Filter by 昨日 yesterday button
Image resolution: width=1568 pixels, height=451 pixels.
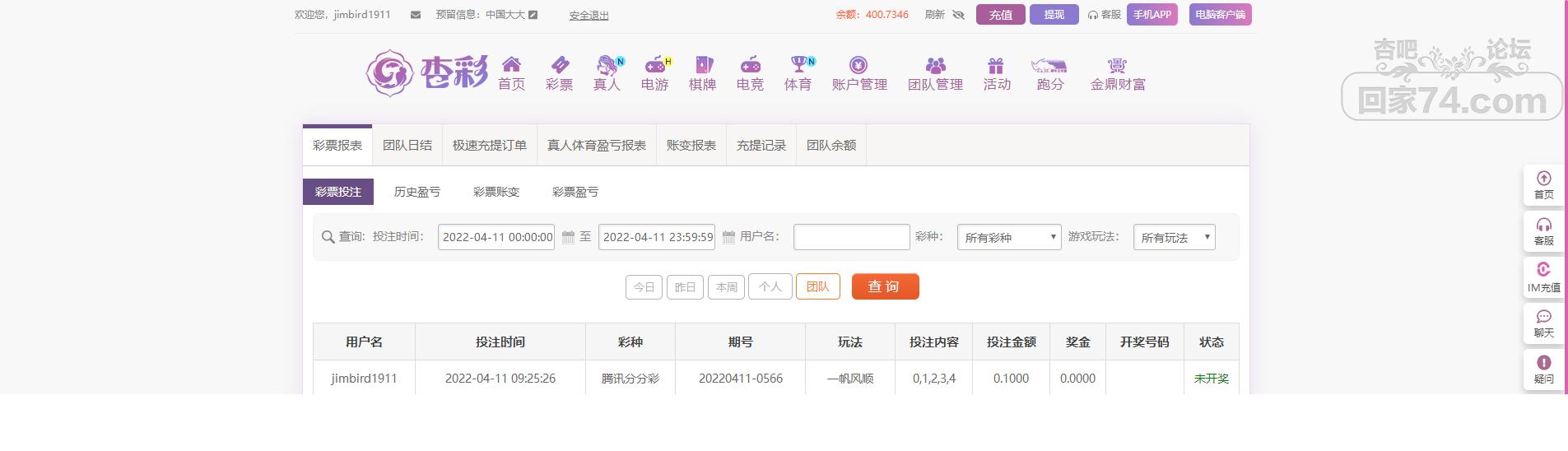pyautogui.click(x=685, y=286)
